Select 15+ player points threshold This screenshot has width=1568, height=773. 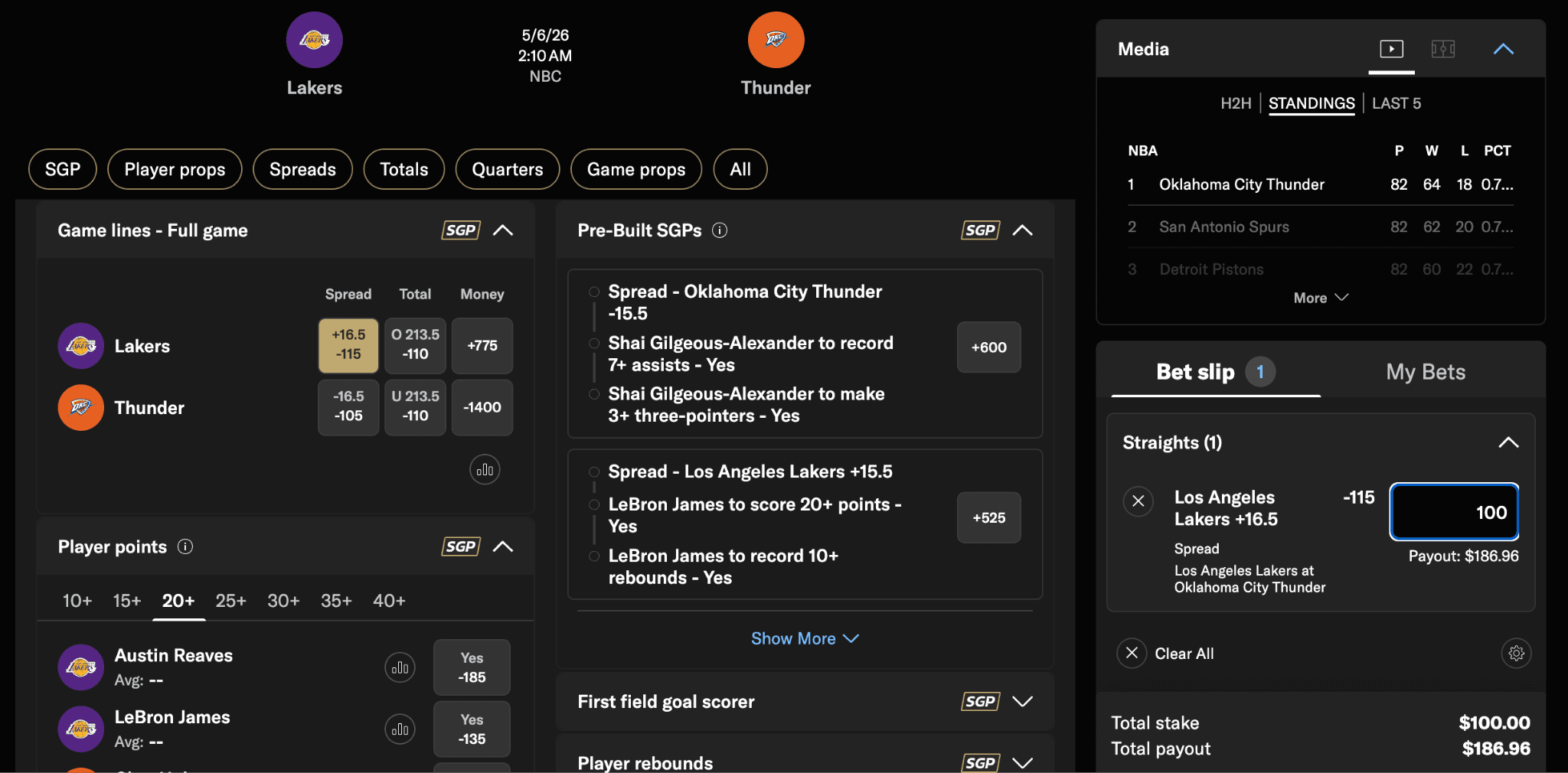coord(127,601)
